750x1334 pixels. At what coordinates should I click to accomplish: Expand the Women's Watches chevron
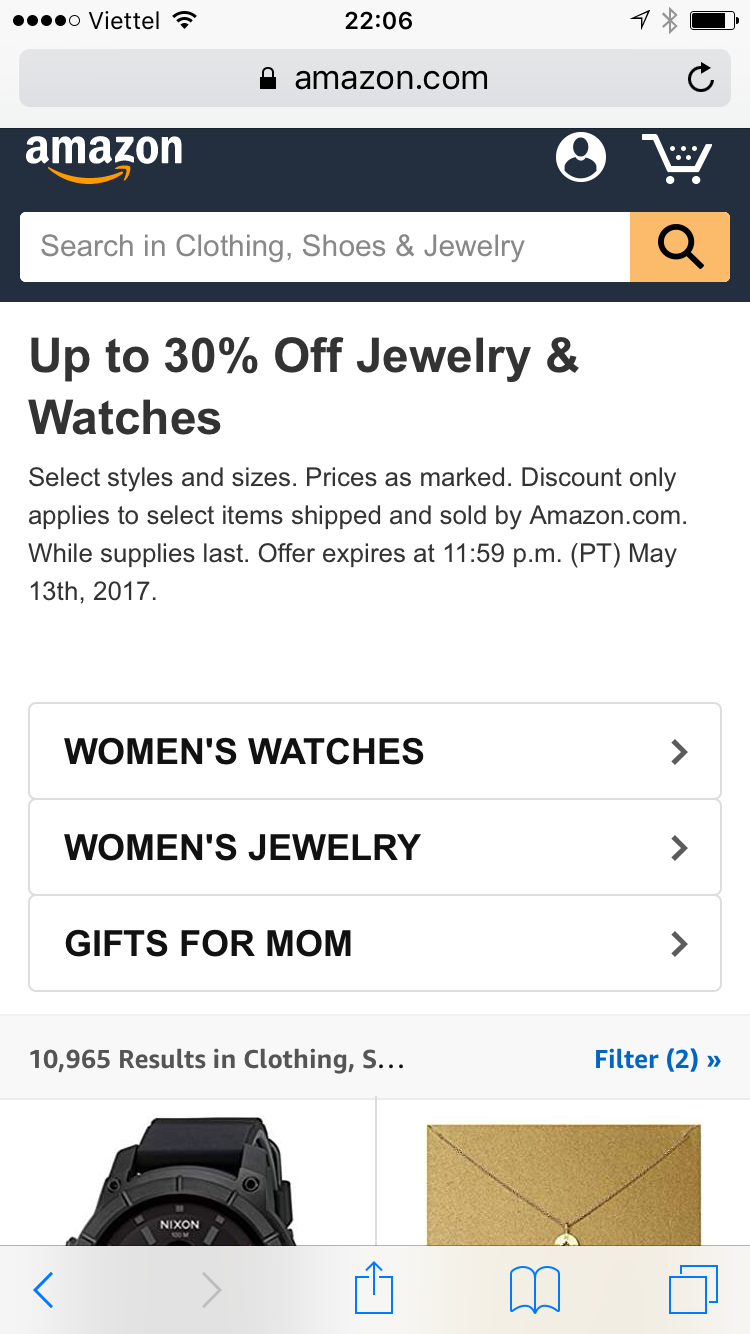pyautogui.click(x=680, y=752)
